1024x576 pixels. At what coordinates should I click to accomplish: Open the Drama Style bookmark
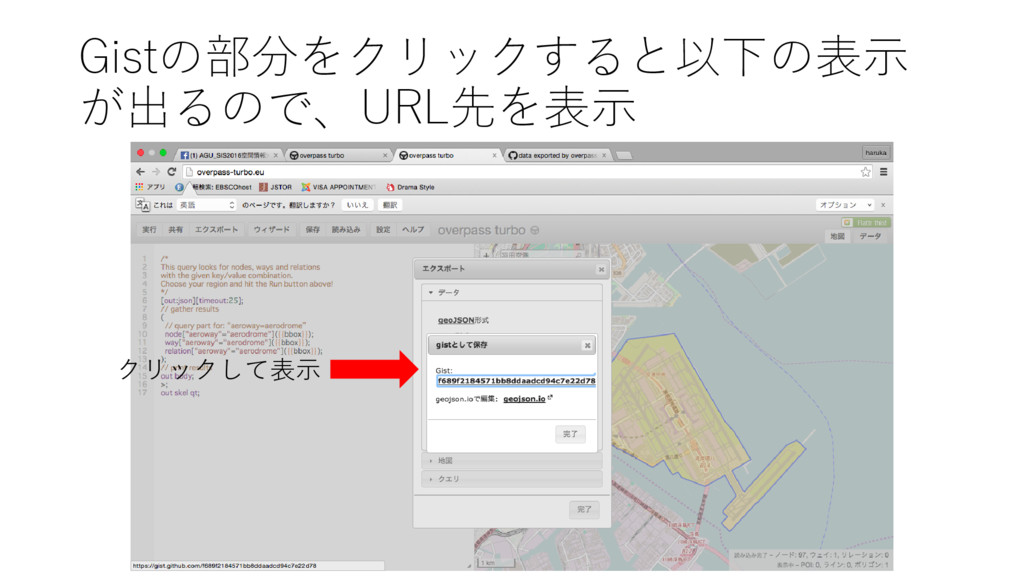tap(410, 187)
